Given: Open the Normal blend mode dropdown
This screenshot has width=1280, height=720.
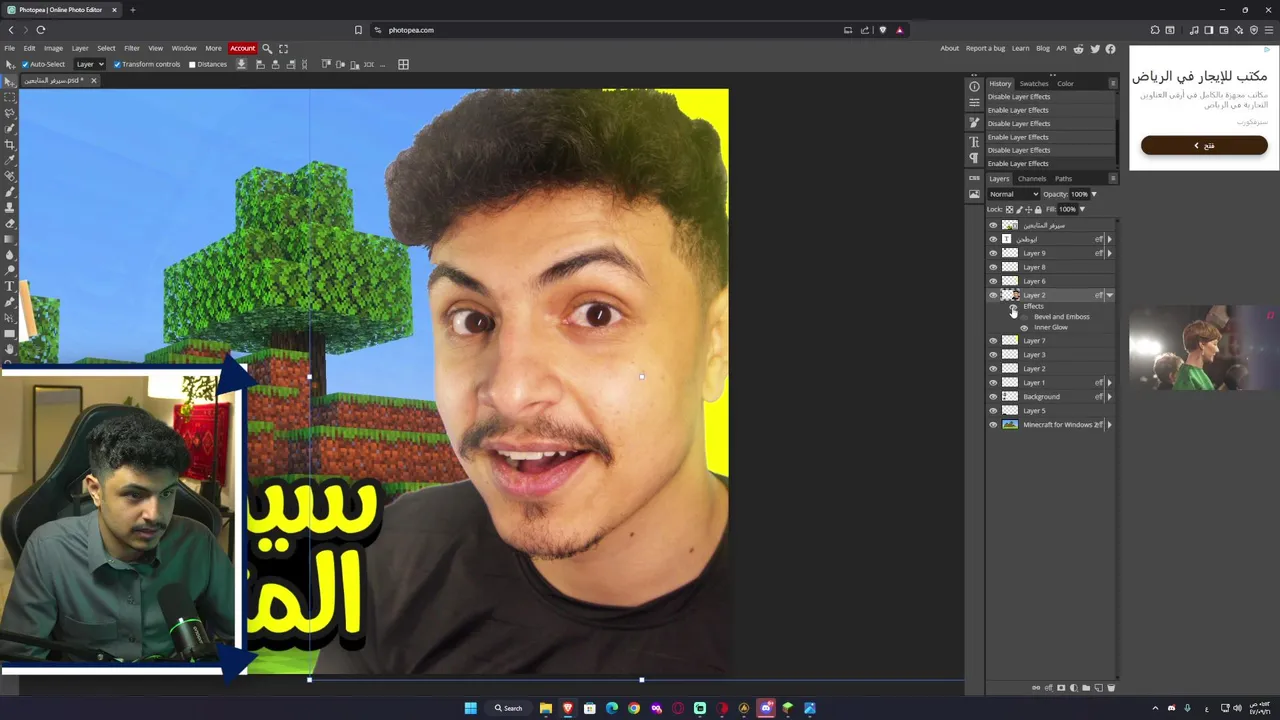Looking at the screenshot, I should [x=1013, y=194].
